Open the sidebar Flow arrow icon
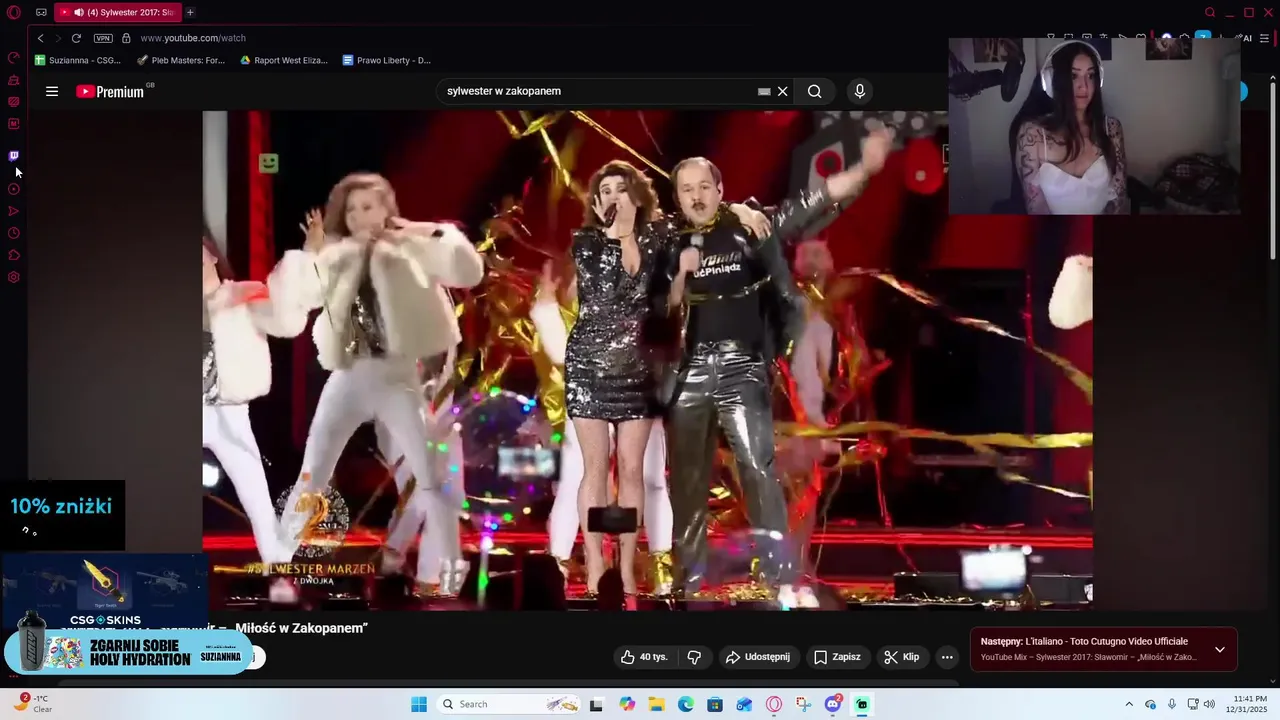This screenshot has height=720, width=1280. (14, 211)
